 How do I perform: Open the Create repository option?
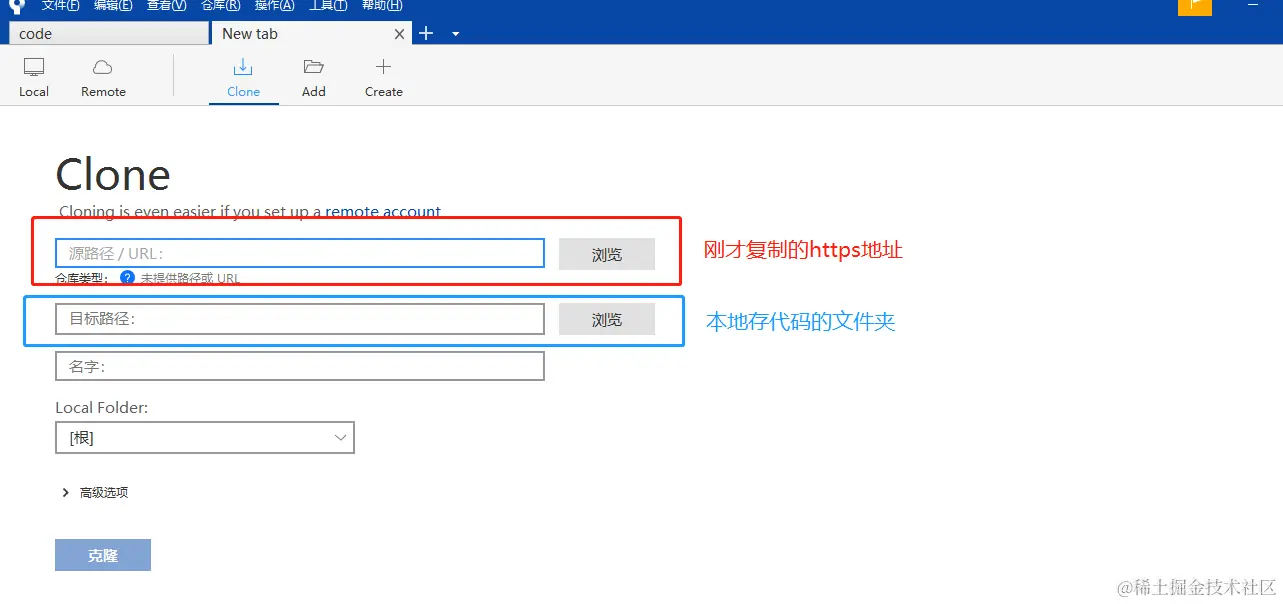(383, 78)
